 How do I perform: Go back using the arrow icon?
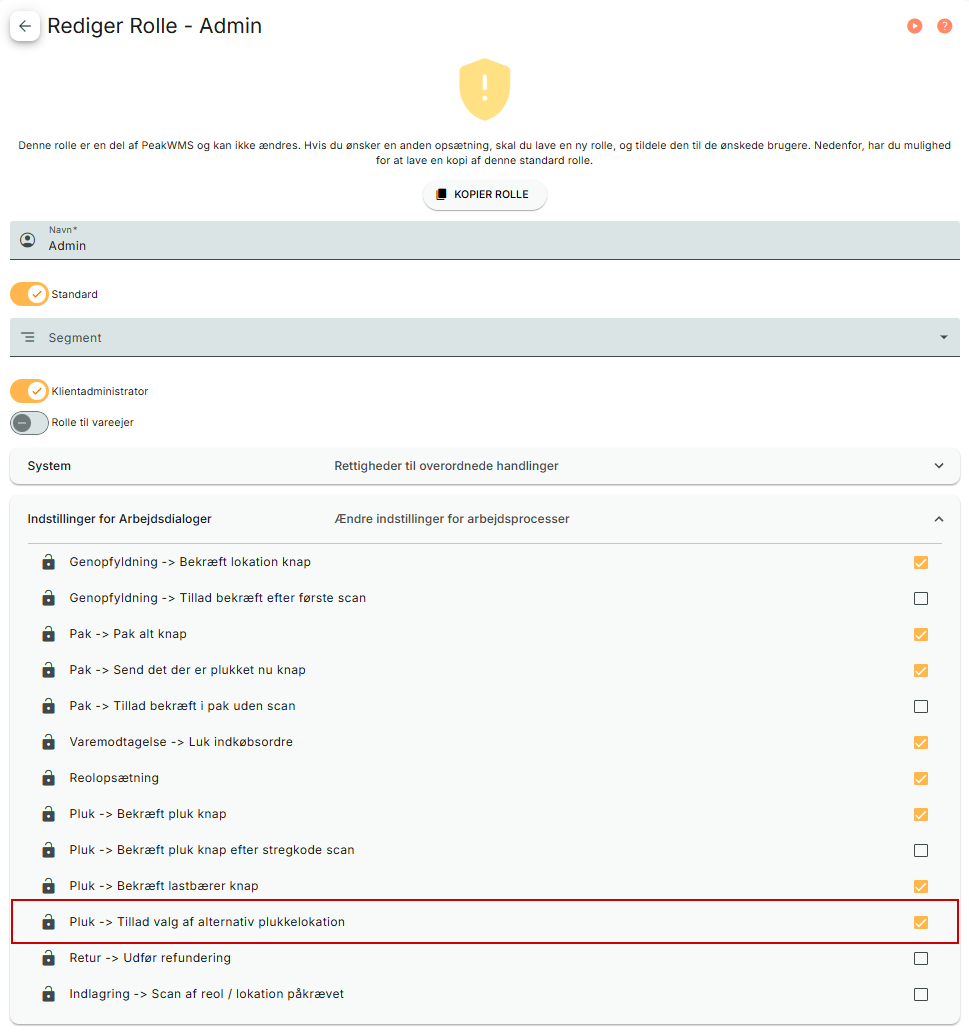coord(24,26)
